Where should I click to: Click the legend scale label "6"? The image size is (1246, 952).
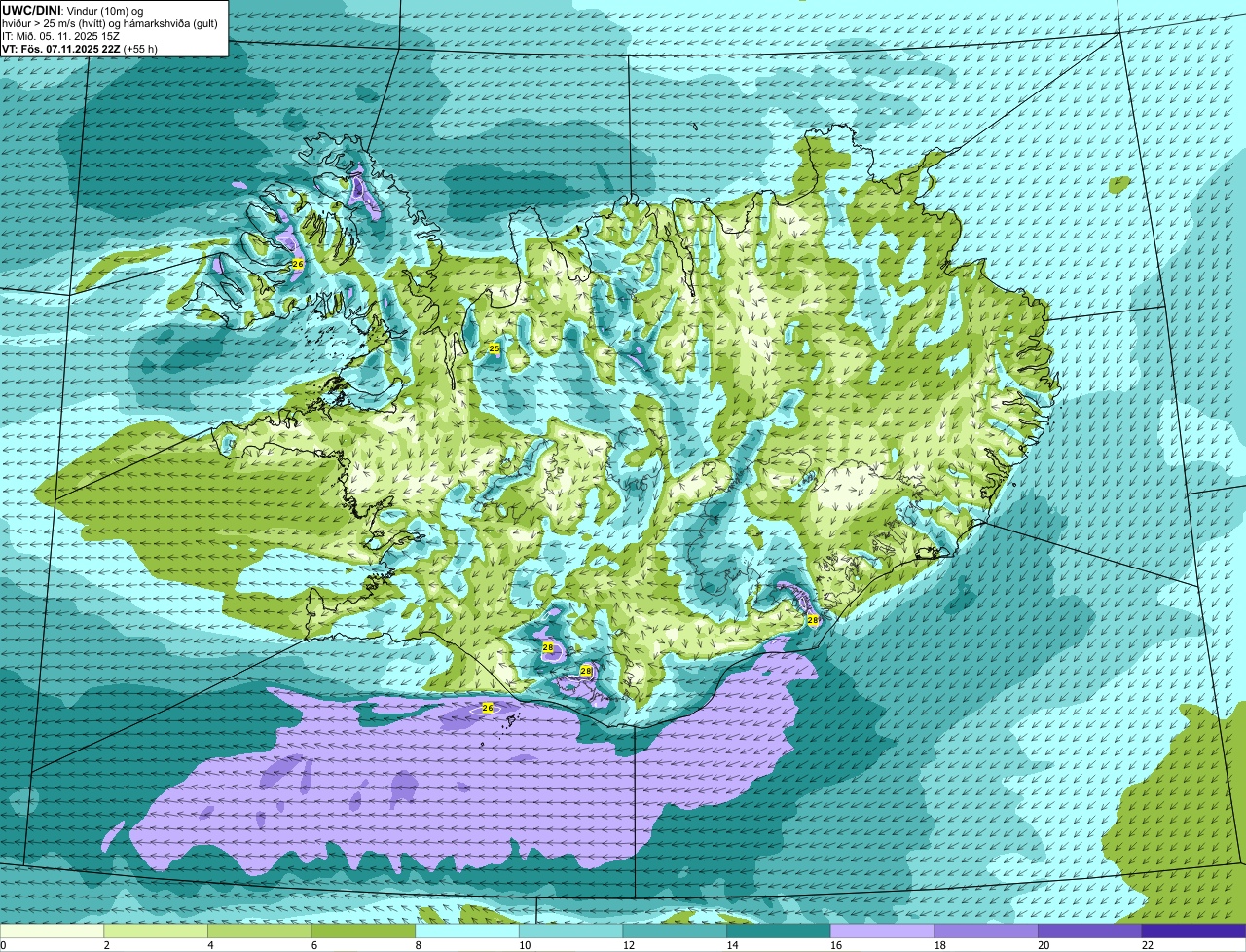314,945
